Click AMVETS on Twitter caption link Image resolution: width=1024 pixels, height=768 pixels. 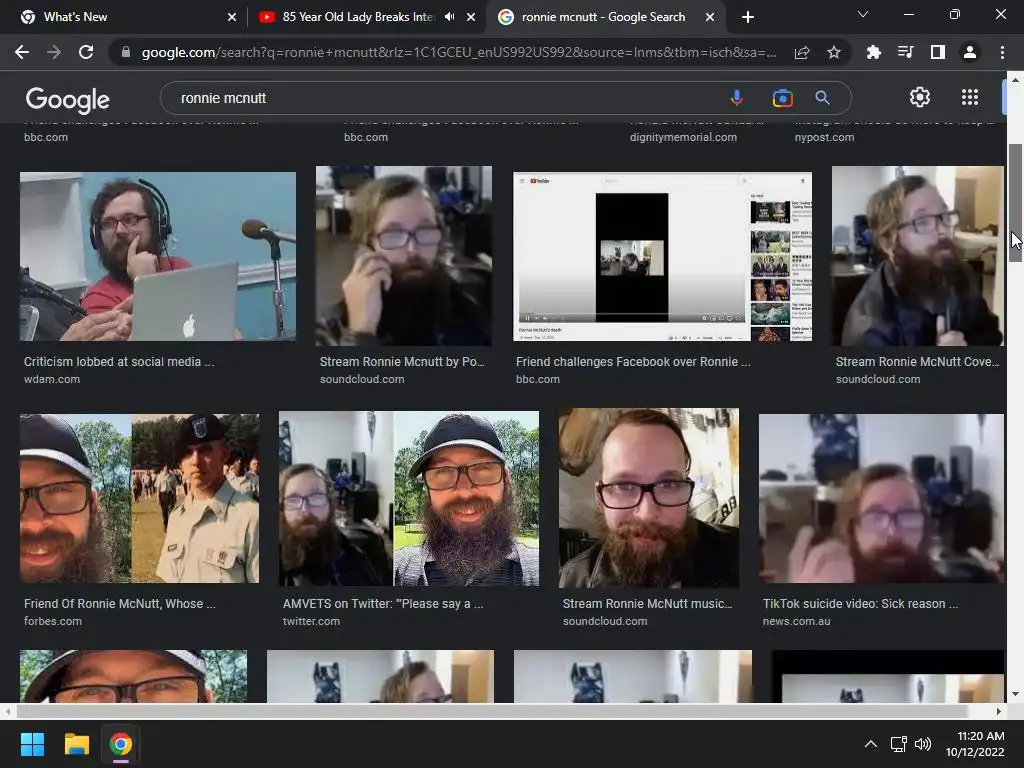coord(383,604)
